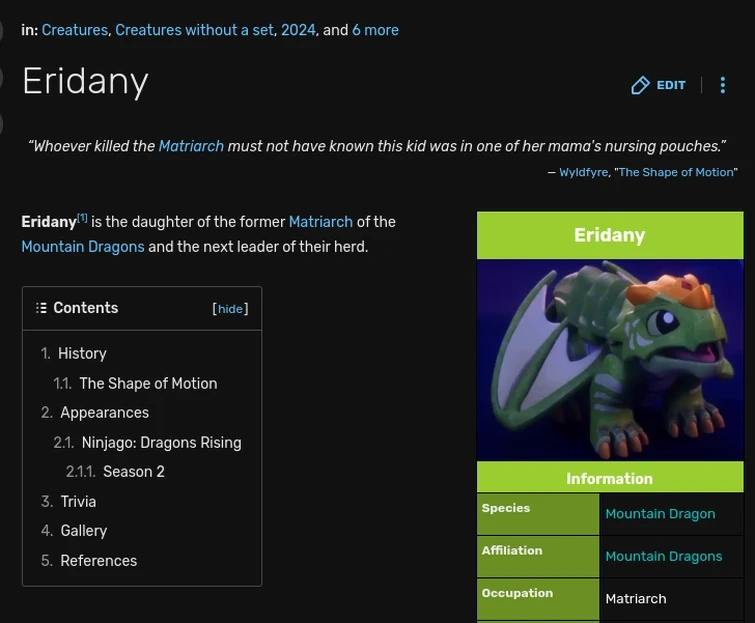The height and width of the screenshot is (623, 755).
Task: Jump to Appearances section in Contents
Action: pos(104,412)
